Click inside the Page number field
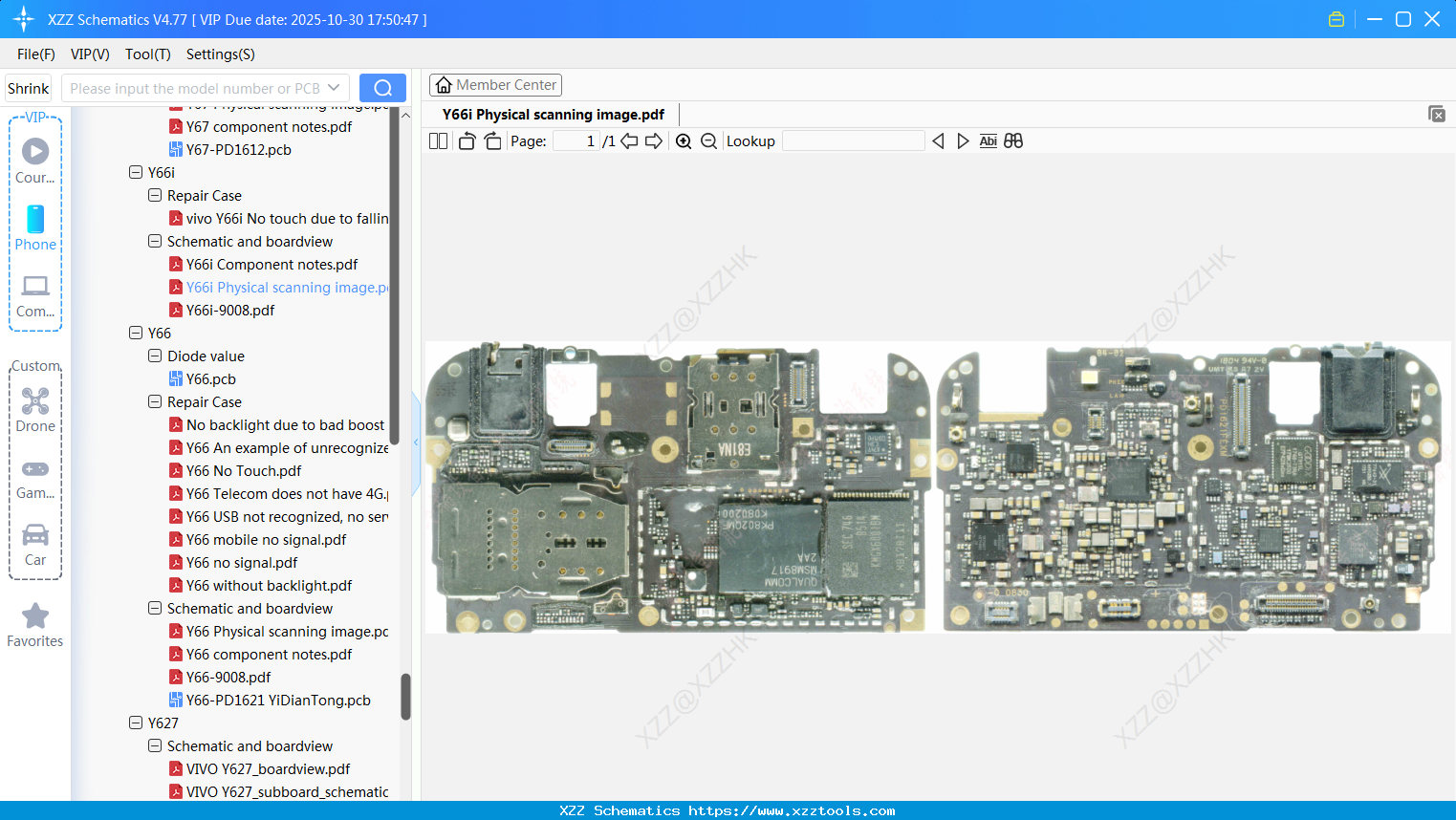 click(x=574, y=140)
